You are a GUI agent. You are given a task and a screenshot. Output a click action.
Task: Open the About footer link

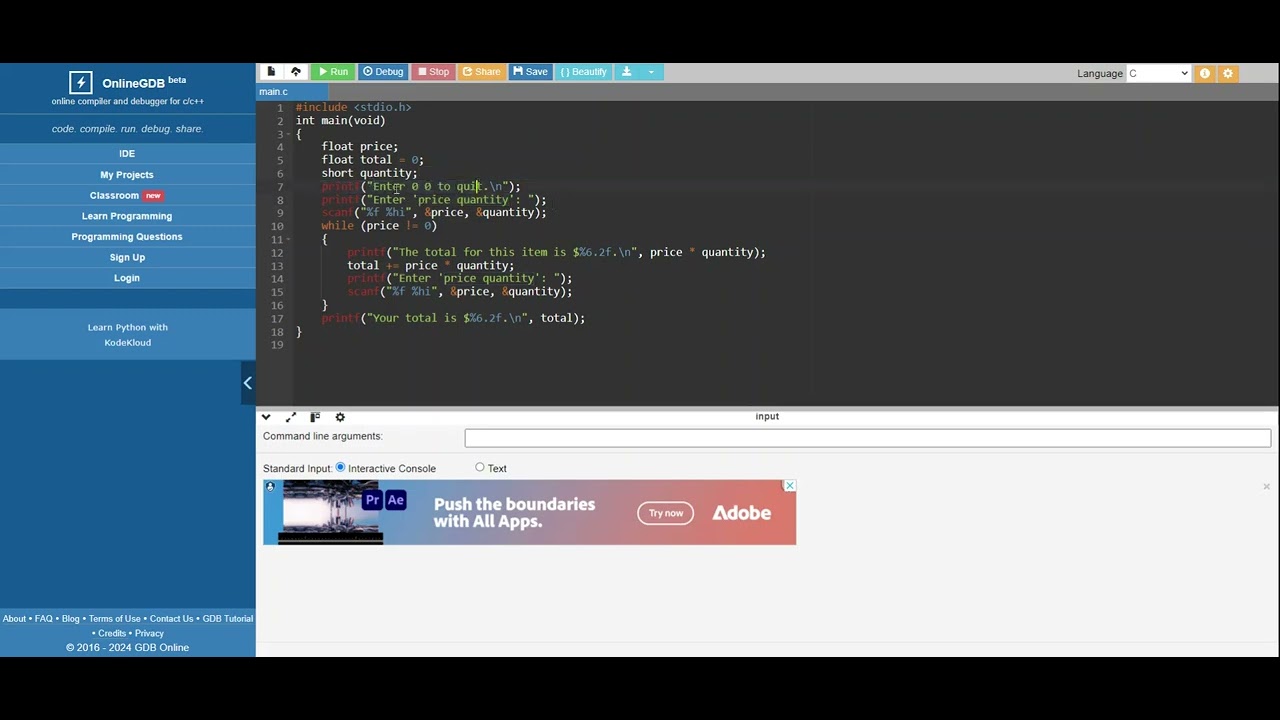(14, 619)
